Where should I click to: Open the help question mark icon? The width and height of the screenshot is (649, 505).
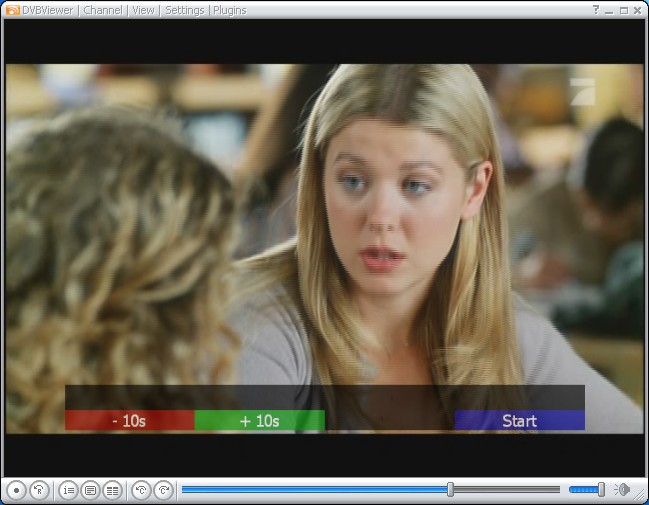tap(596, 10)
